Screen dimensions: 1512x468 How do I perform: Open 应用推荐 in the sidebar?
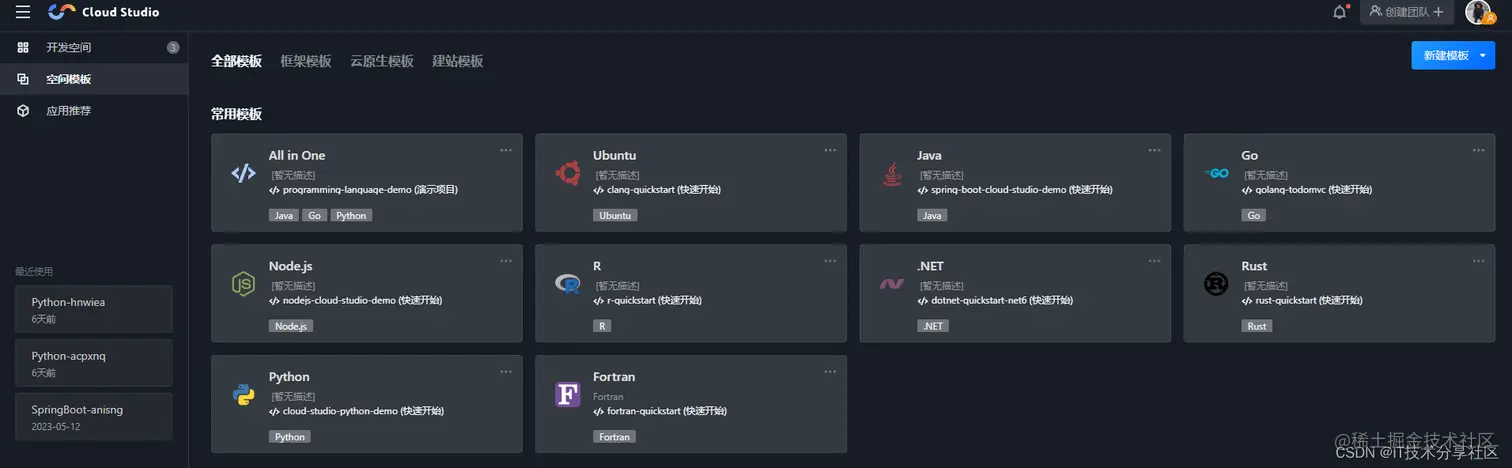click(x=94, y=111)
